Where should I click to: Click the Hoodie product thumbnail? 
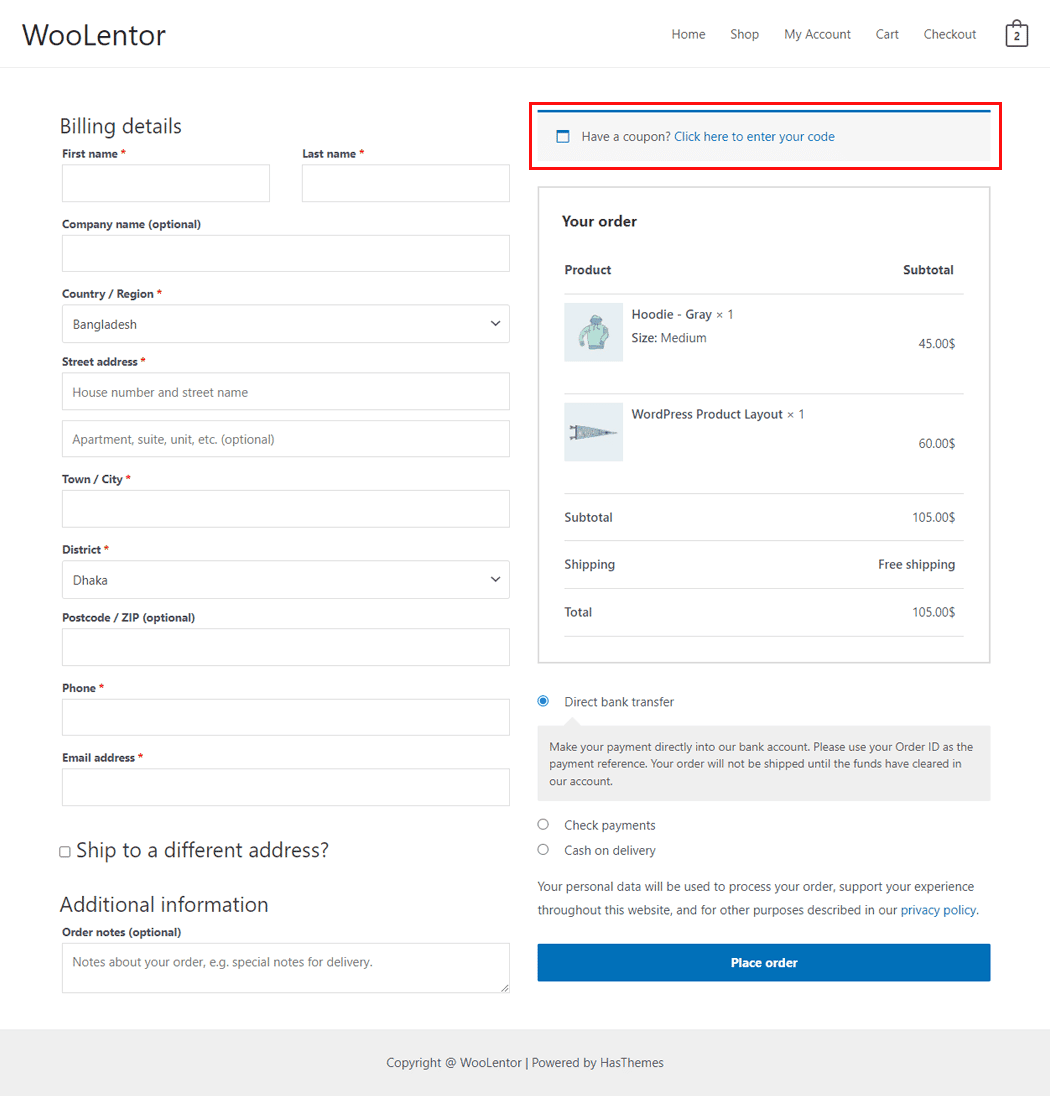593,332
